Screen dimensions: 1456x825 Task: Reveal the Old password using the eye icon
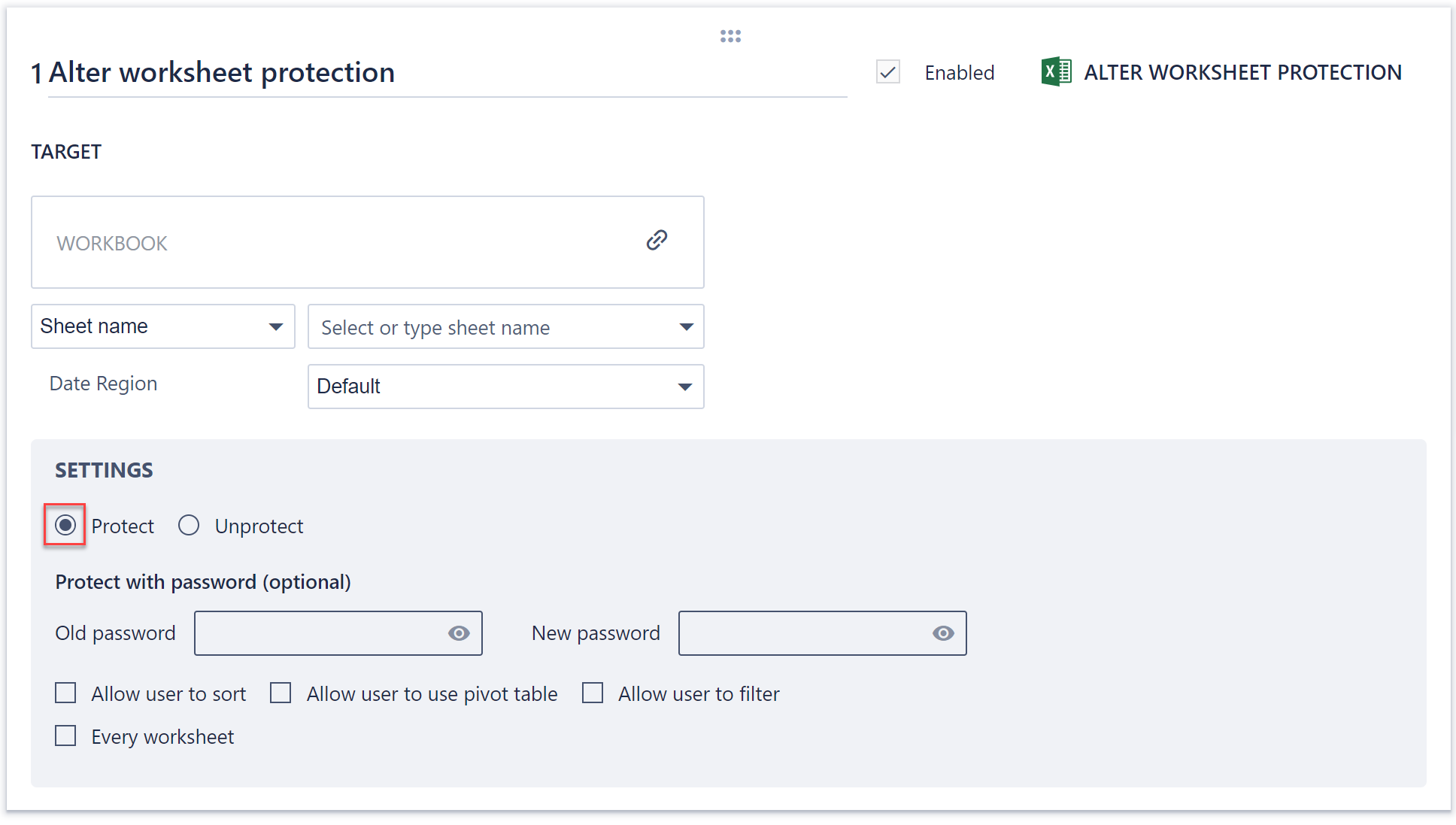[459, 633]
